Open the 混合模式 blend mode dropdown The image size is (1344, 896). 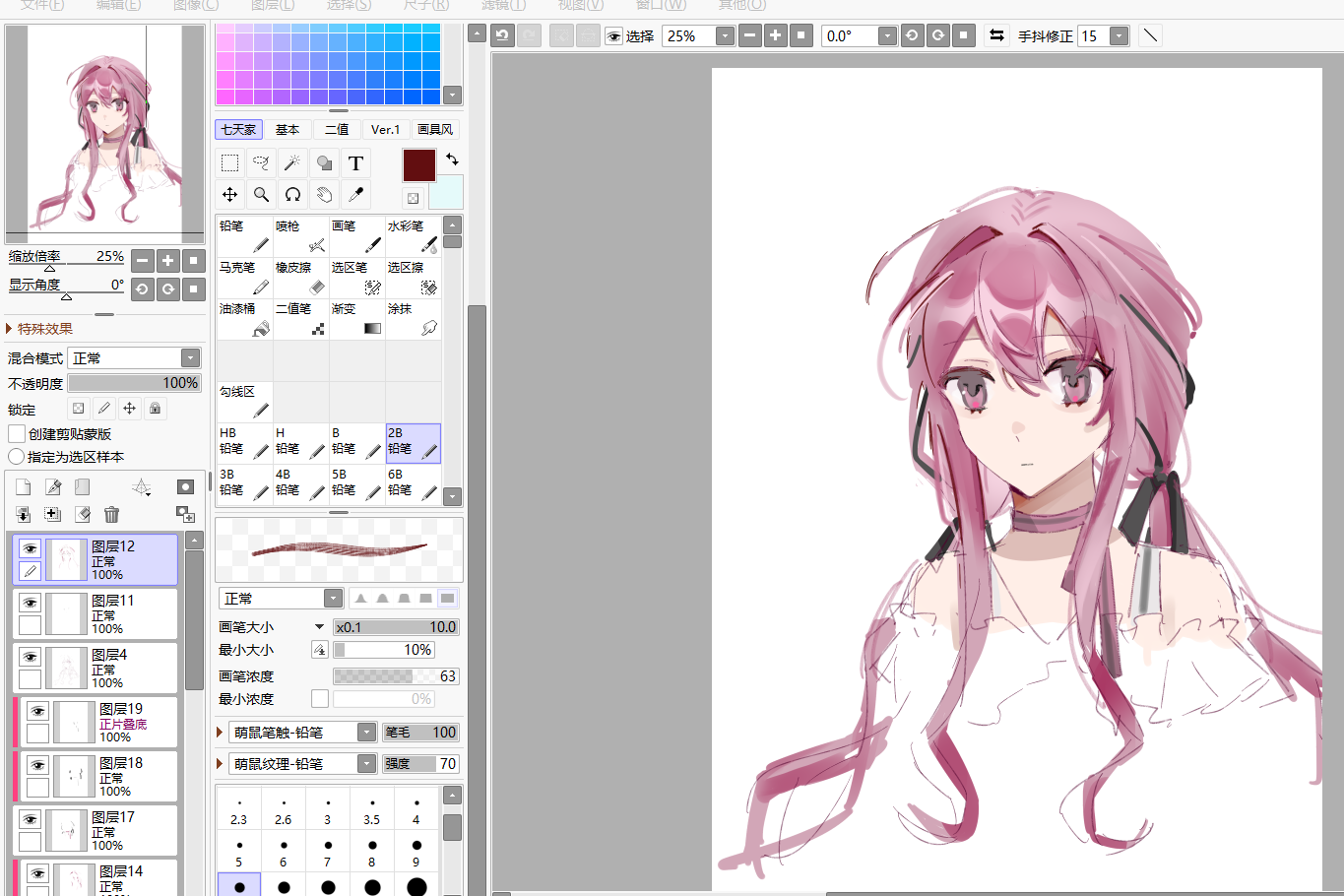tap(135, 358)
